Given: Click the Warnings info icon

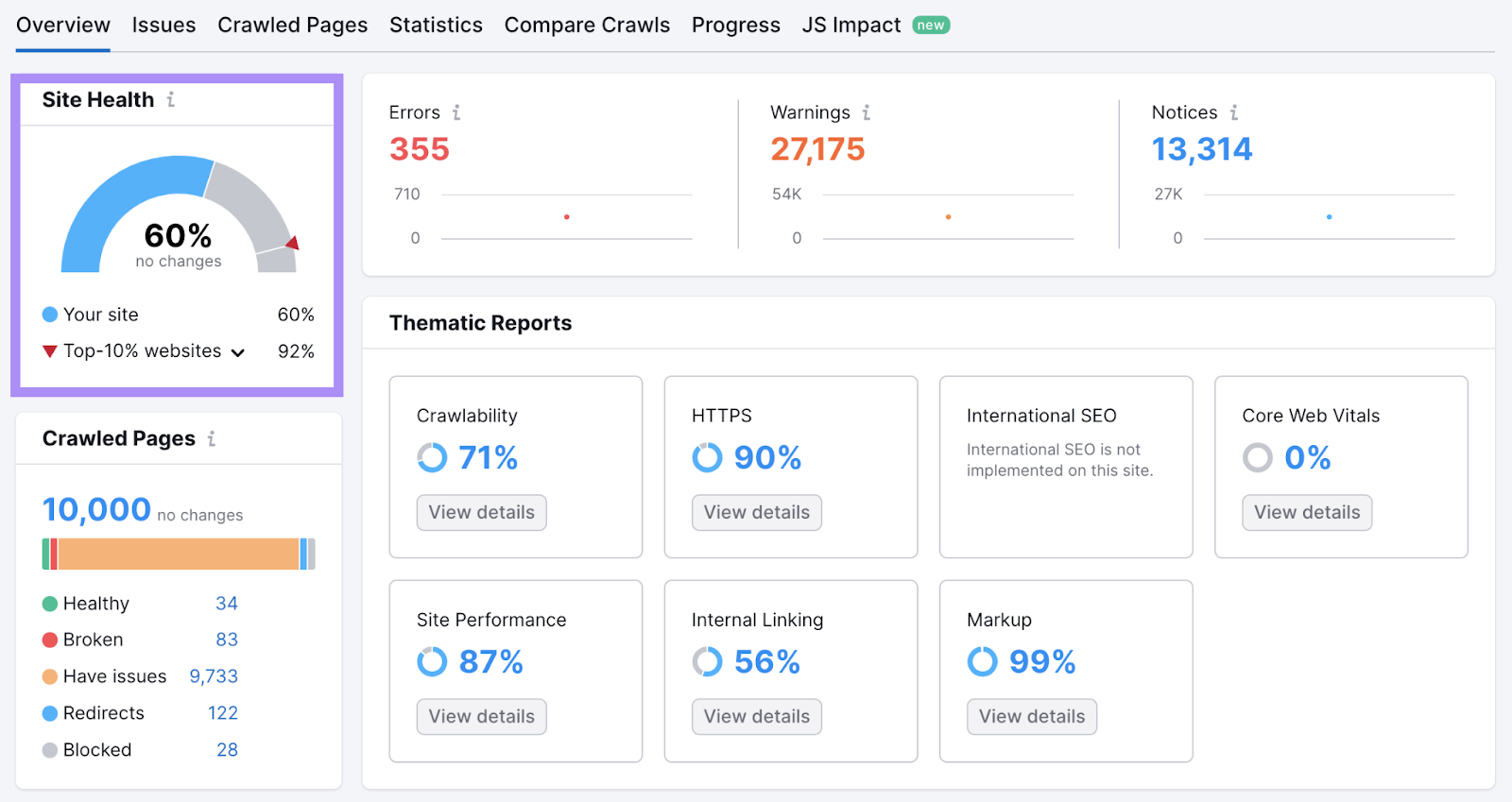Looking at the screenshot, I should (x=867, y=112).
